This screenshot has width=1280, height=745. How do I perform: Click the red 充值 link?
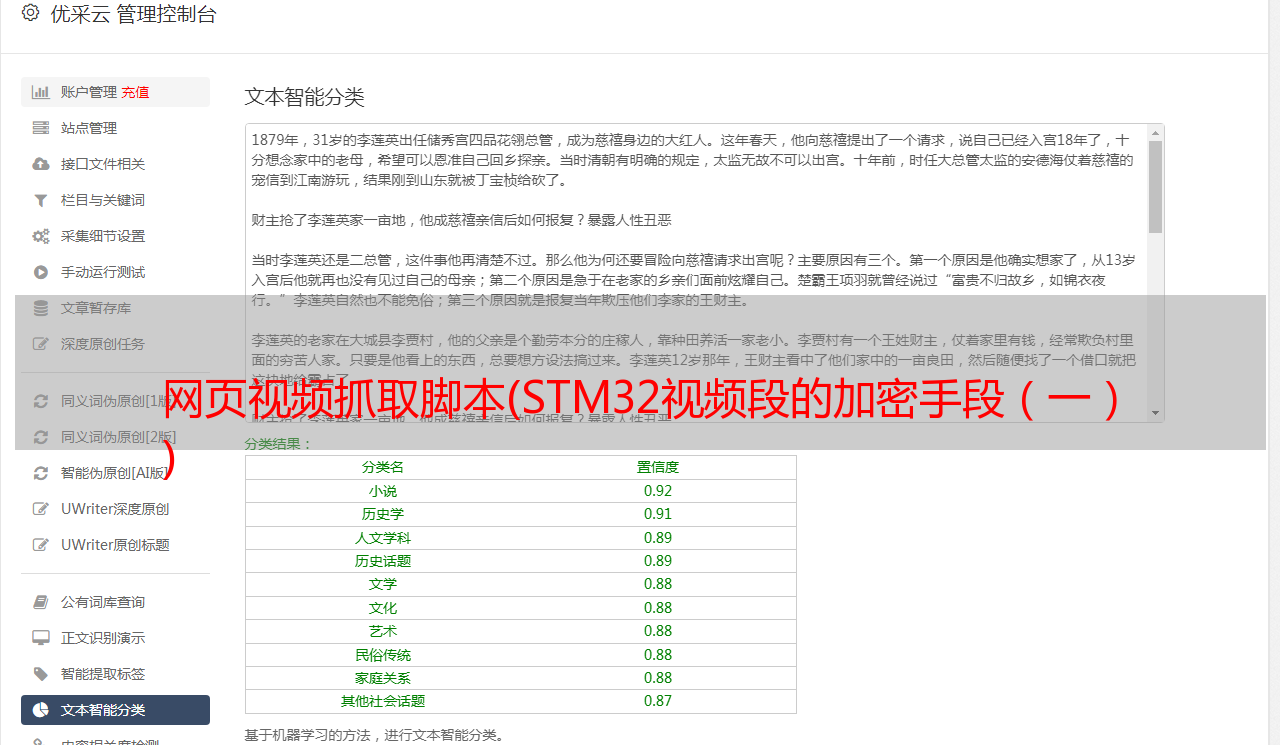[x=135, y=92]
